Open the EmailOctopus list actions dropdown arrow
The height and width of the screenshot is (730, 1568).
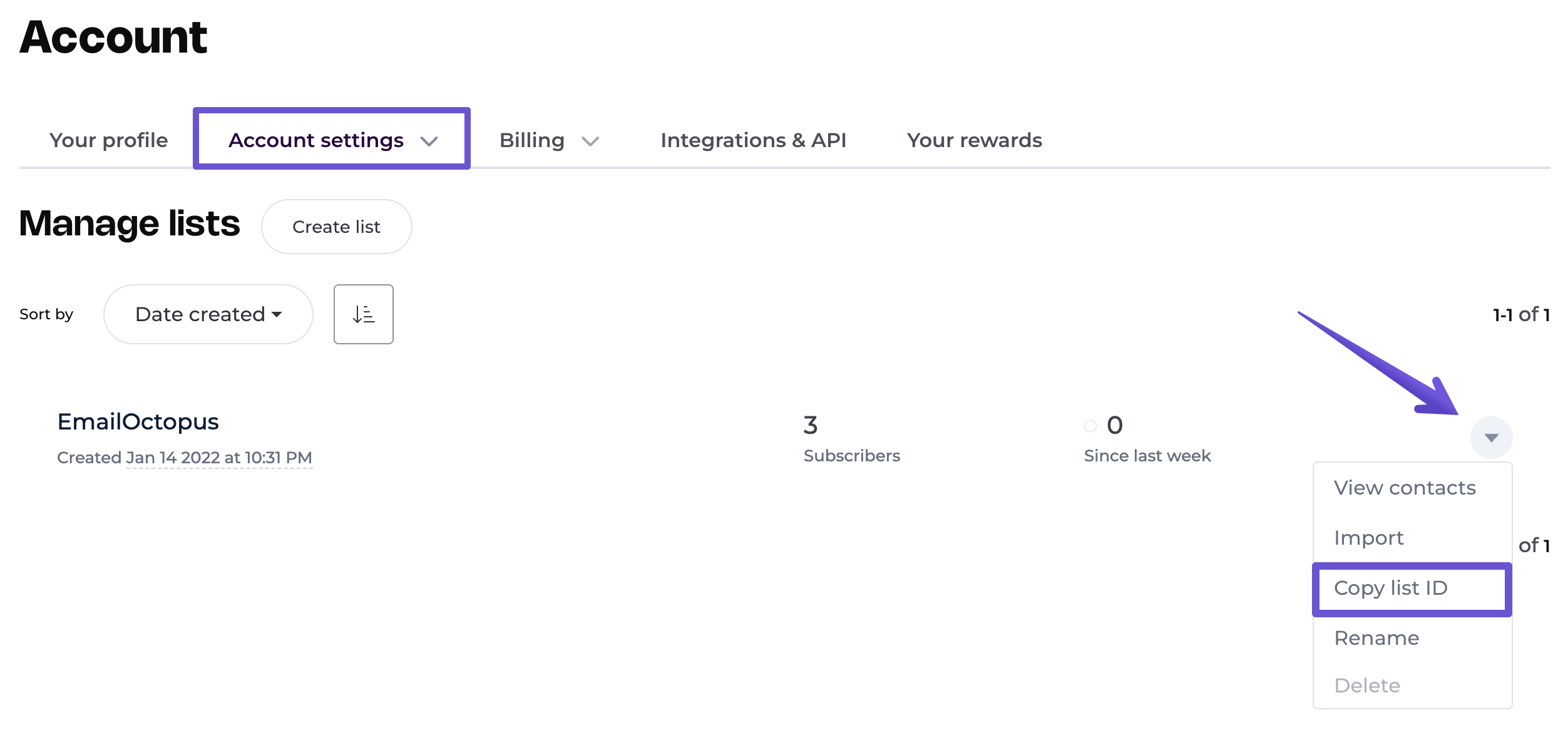pos(1491,438)
